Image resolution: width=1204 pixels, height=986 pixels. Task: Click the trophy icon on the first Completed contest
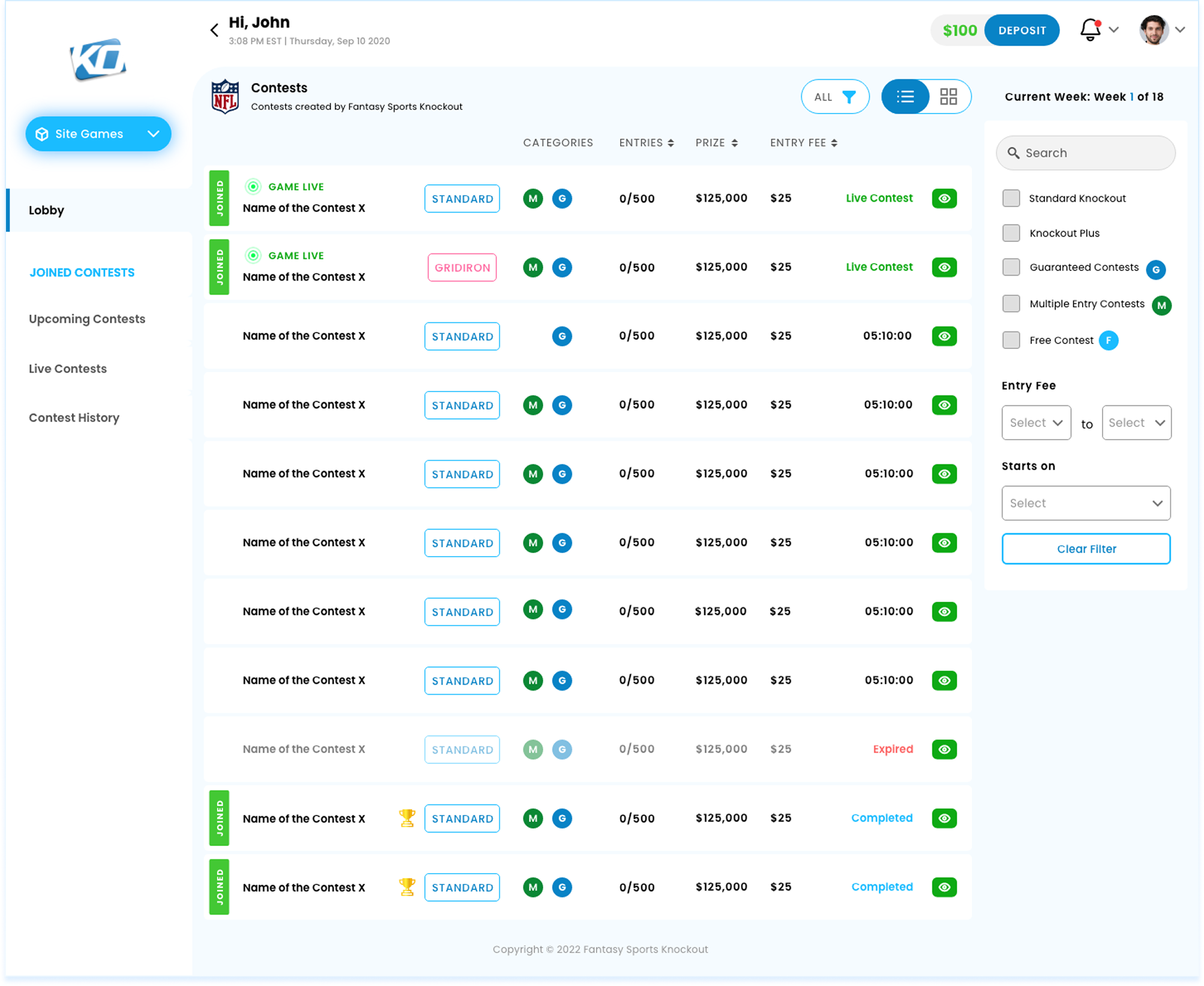pyautogui.click(x=407, y=818)
